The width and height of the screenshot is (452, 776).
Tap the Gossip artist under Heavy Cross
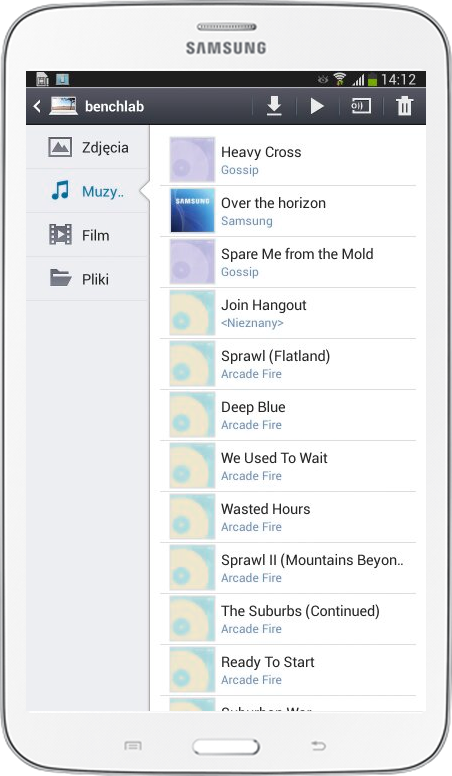point(240,170)
